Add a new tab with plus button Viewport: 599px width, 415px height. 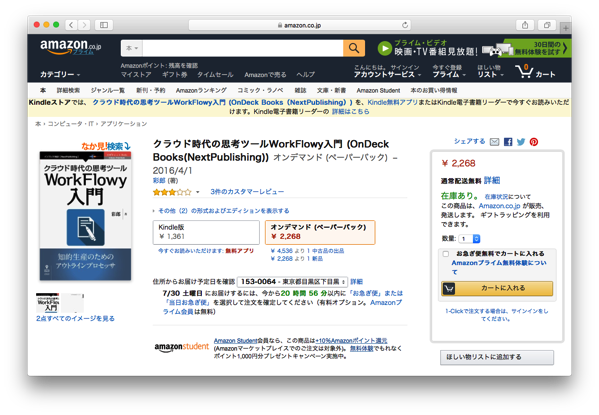coord(566,28)
